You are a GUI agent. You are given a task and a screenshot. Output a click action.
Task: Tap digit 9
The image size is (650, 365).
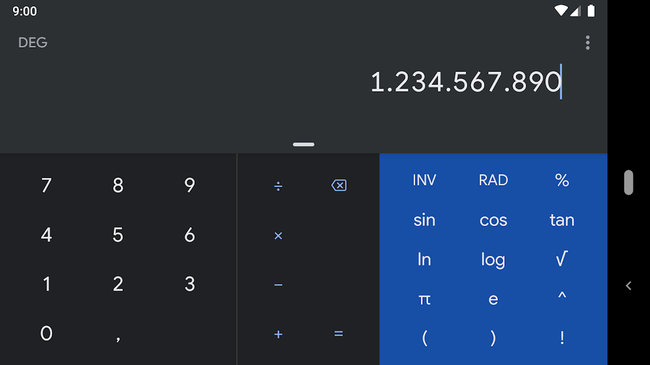click(189, 185)
